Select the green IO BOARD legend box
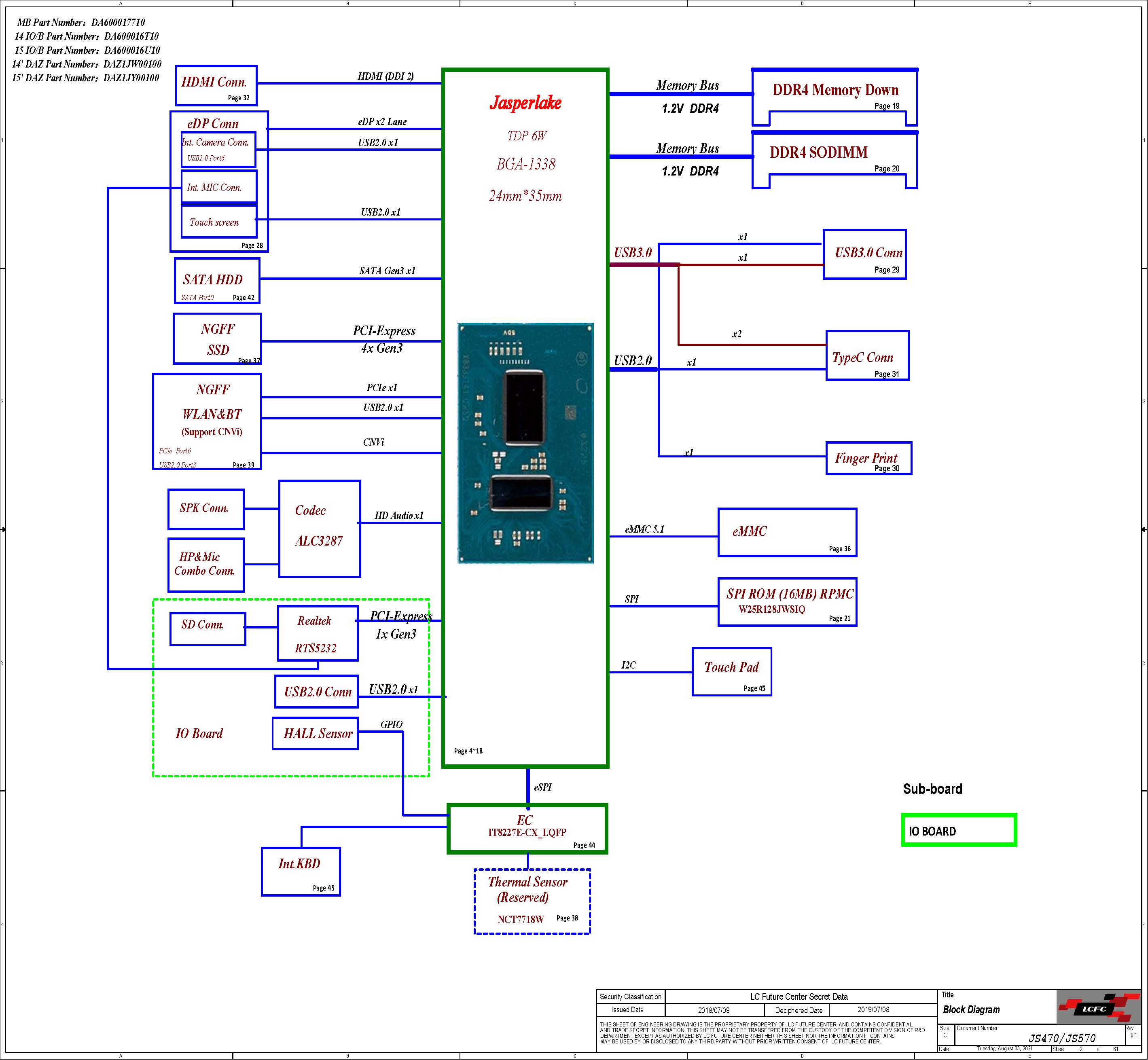 (958, 830)
